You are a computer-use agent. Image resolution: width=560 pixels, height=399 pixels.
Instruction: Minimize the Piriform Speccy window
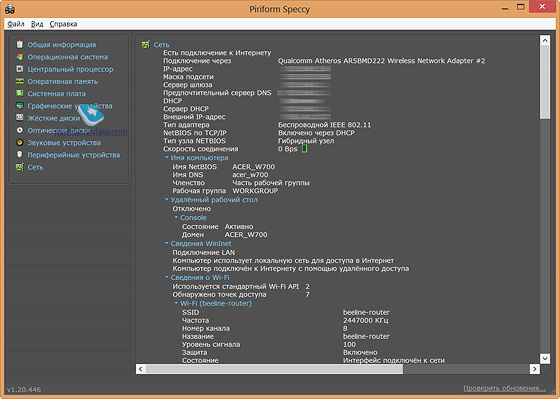(x=505, y=8)
